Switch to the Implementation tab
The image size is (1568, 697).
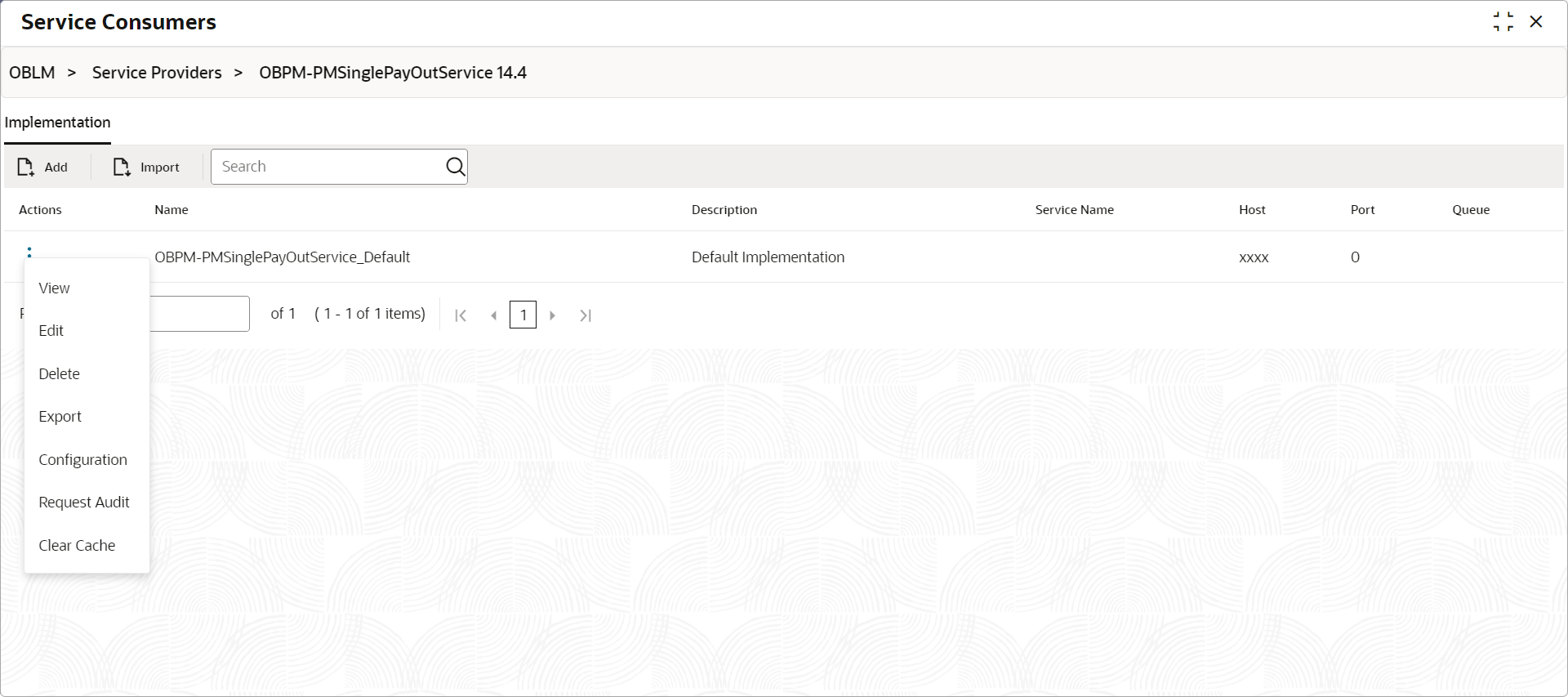(x=57, y=123)
